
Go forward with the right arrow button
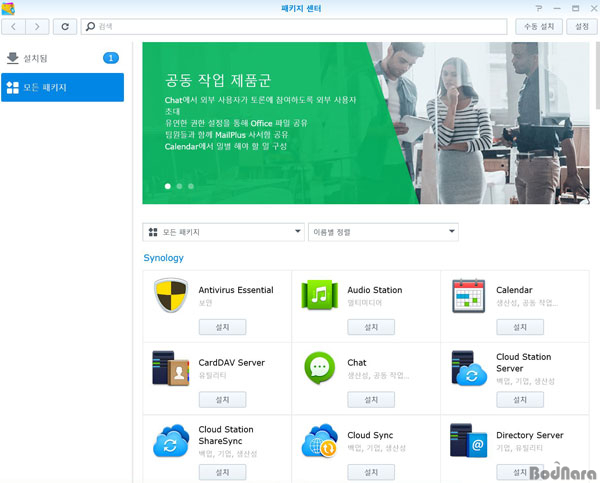(x=37, y=27)
